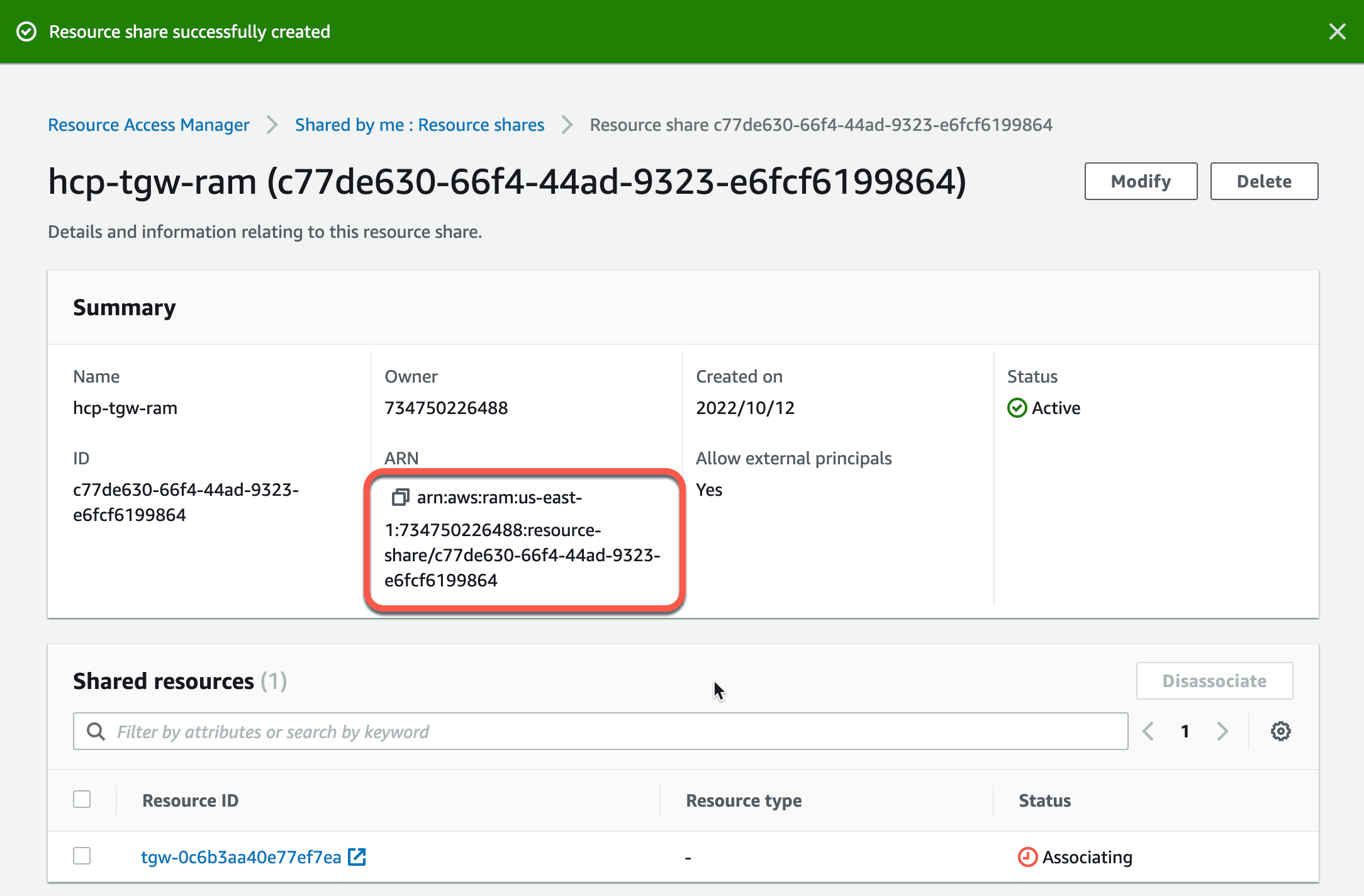Go to Shared by me : Resource shares

pos(420,125)
